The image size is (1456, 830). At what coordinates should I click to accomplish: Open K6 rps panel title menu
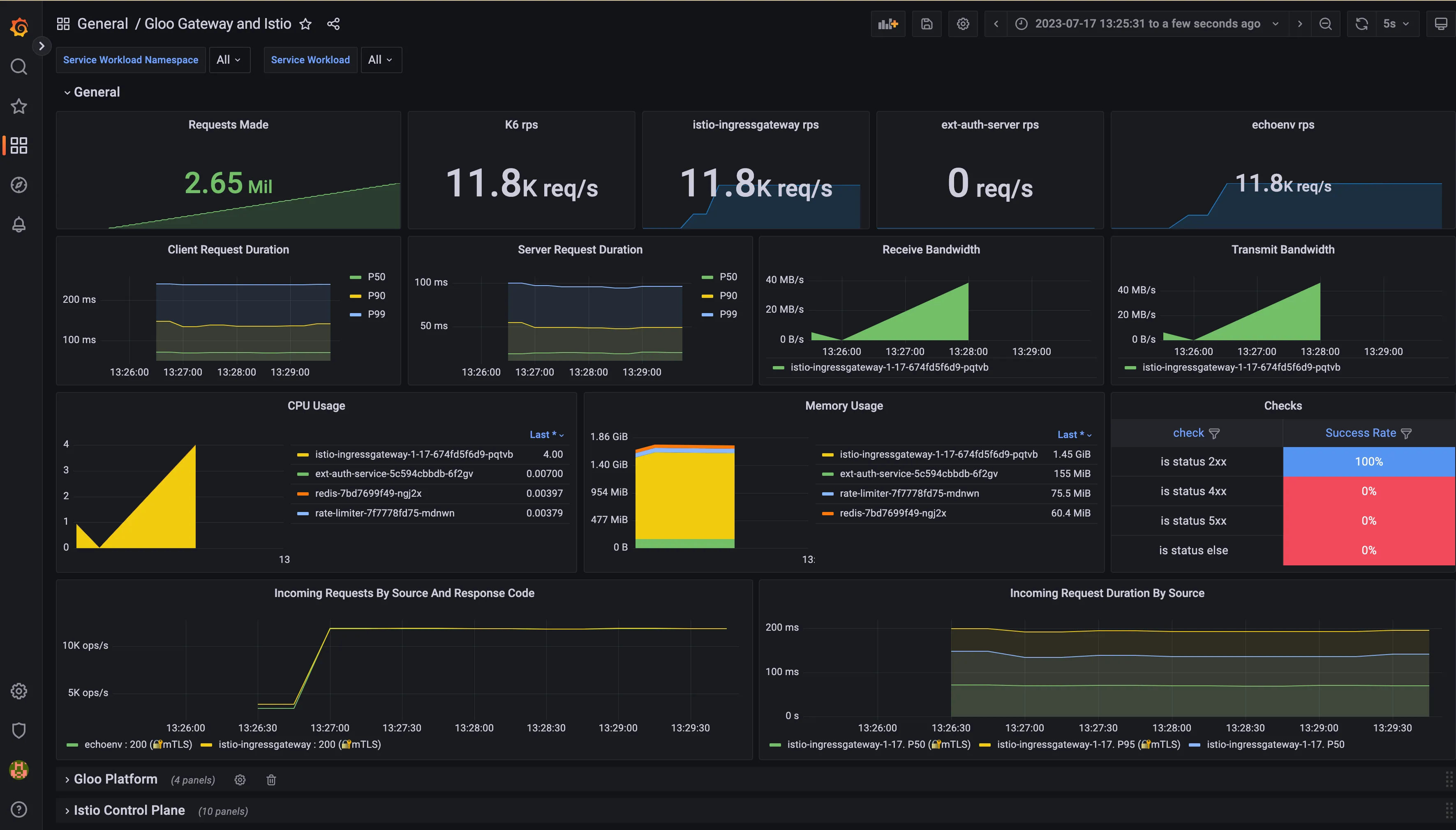coord(521,125)
